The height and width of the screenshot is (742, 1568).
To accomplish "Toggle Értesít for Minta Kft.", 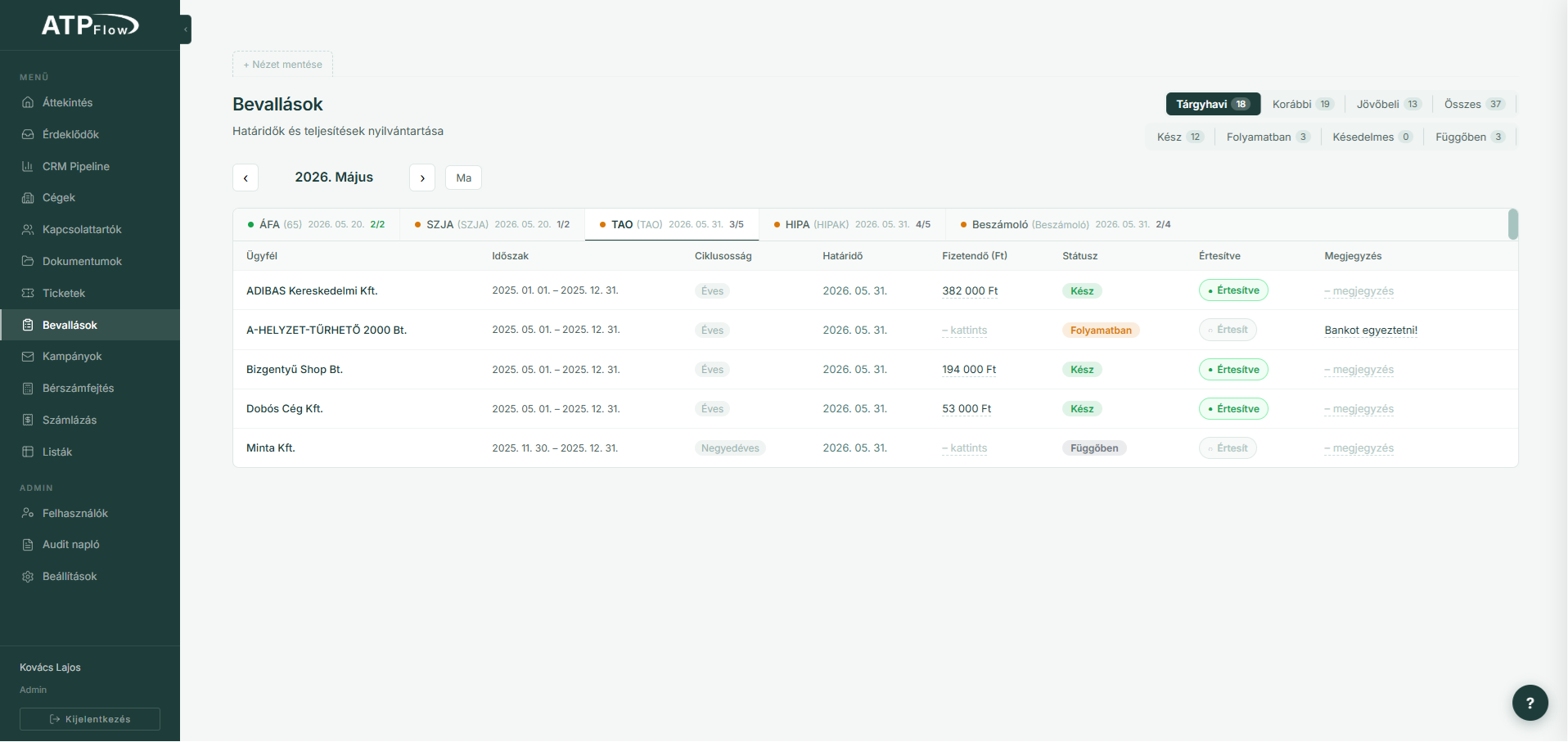I will tap(1228, 448).
